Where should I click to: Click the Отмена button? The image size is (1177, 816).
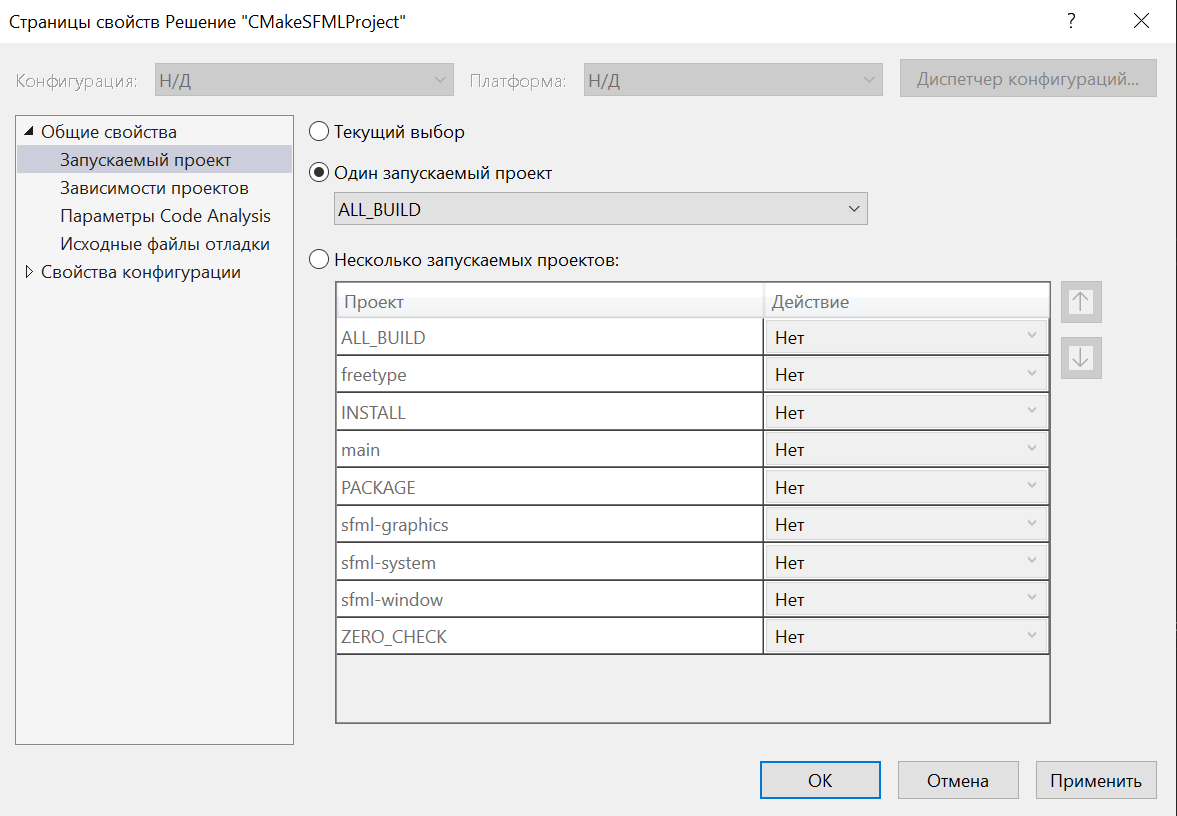pos(957,781)
